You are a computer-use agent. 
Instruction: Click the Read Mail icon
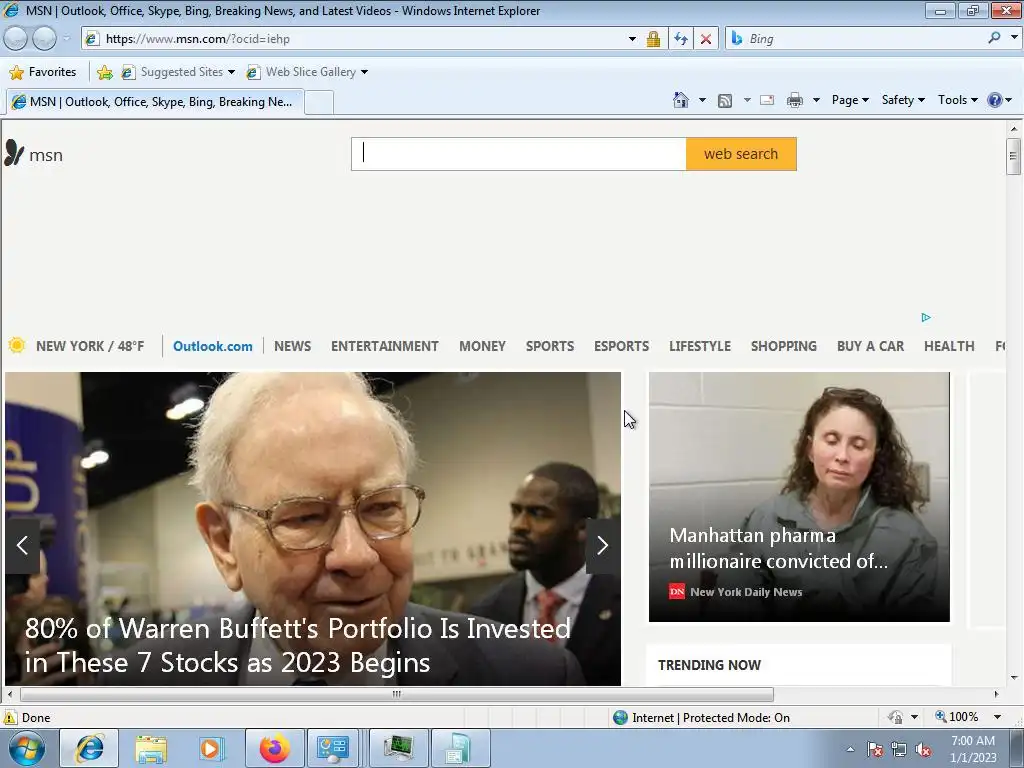point(767,100)
